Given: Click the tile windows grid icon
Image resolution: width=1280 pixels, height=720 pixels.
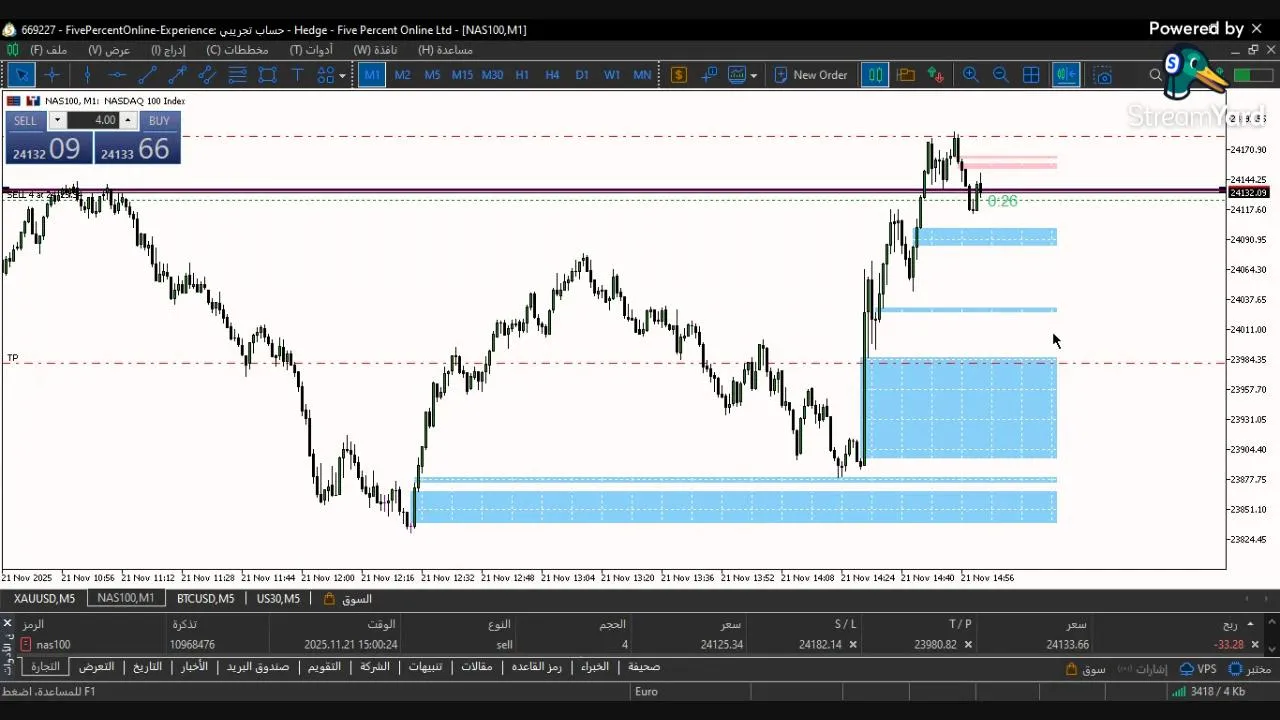Looking at the screenshot, I should pos(1031,75).
